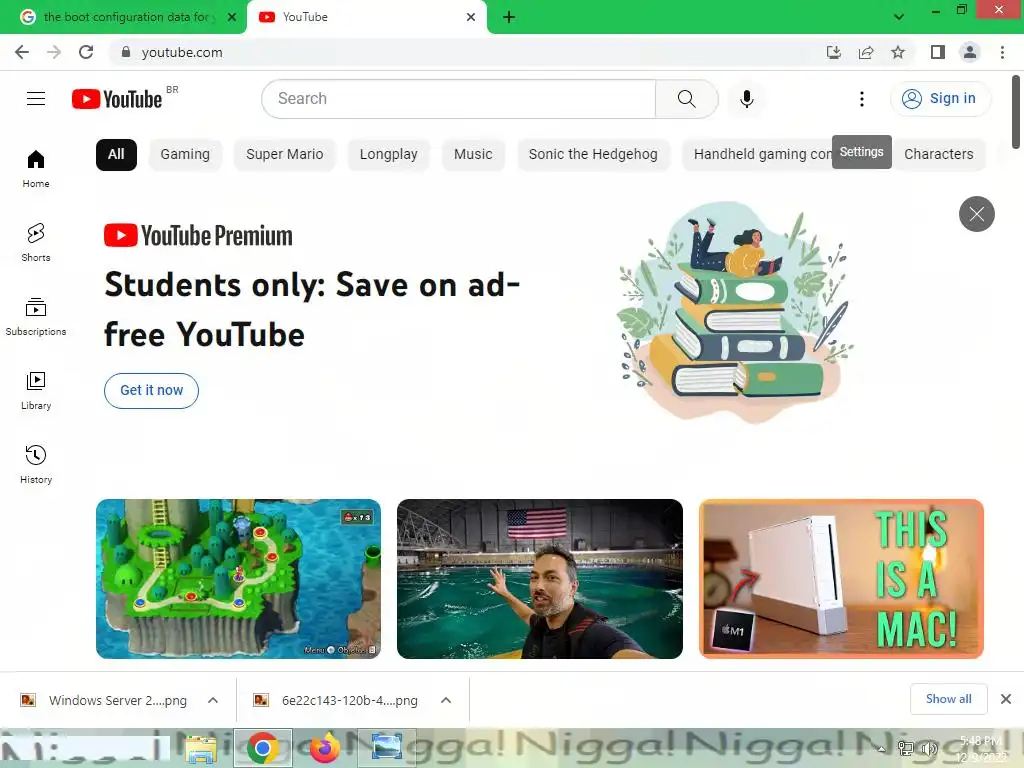Close the Google search tab
This screenshot has width=1024, height=768.
coord(232,17)
